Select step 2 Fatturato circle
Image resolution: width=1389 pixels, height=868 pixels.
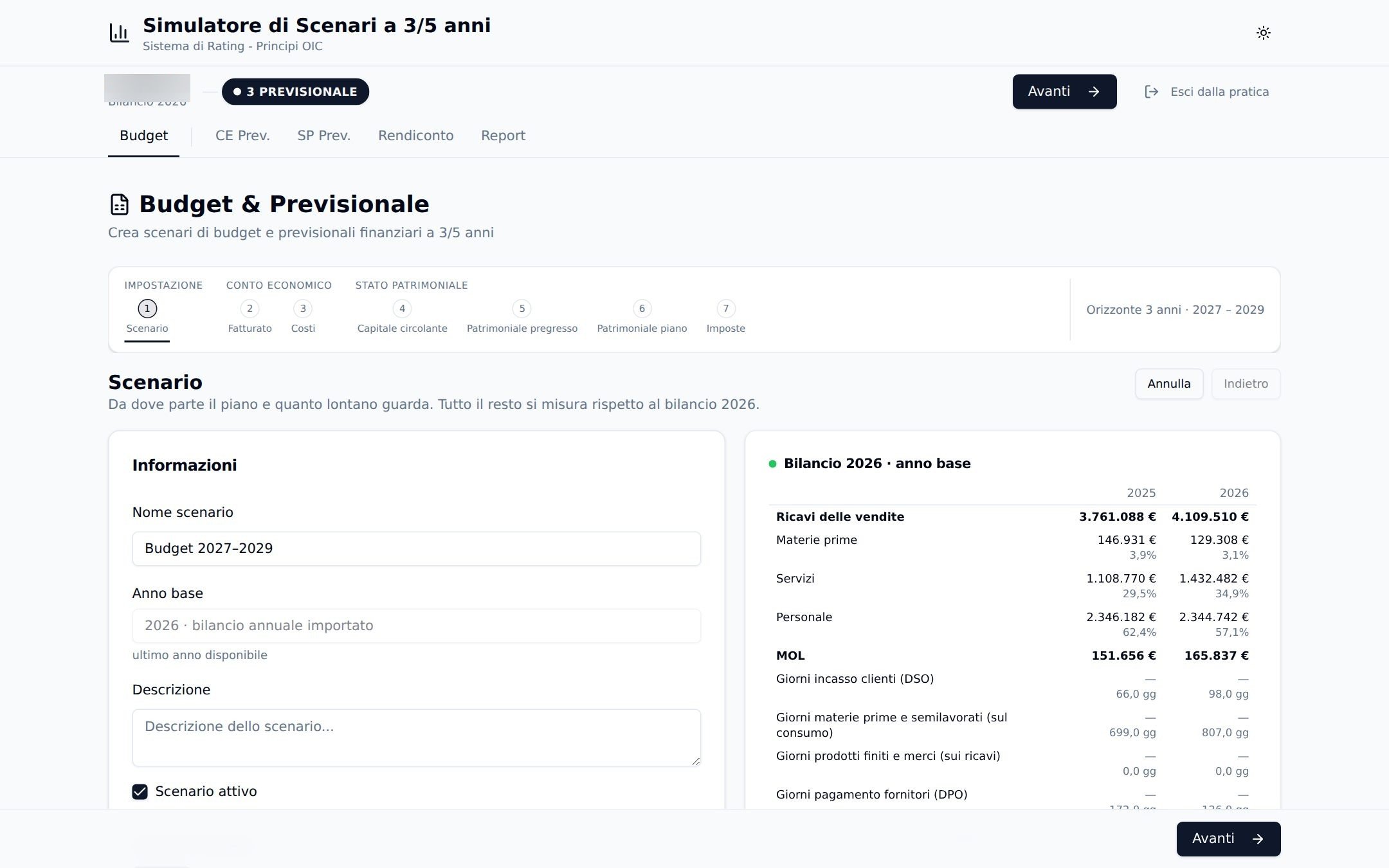coord(250,309)
